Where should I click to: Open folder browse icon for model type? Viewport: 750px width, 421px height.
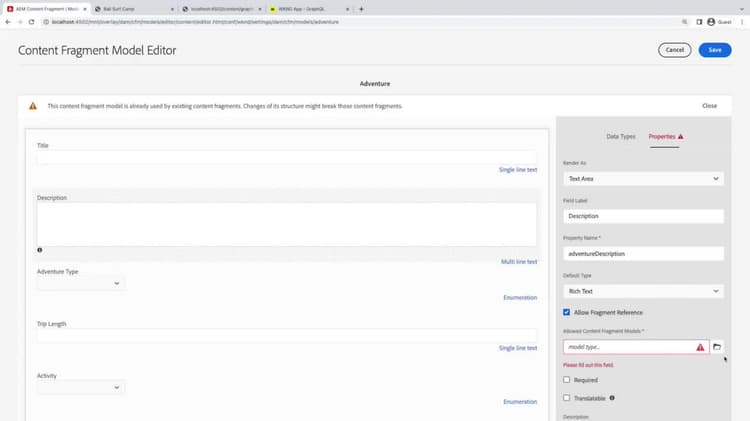(717, 347)
